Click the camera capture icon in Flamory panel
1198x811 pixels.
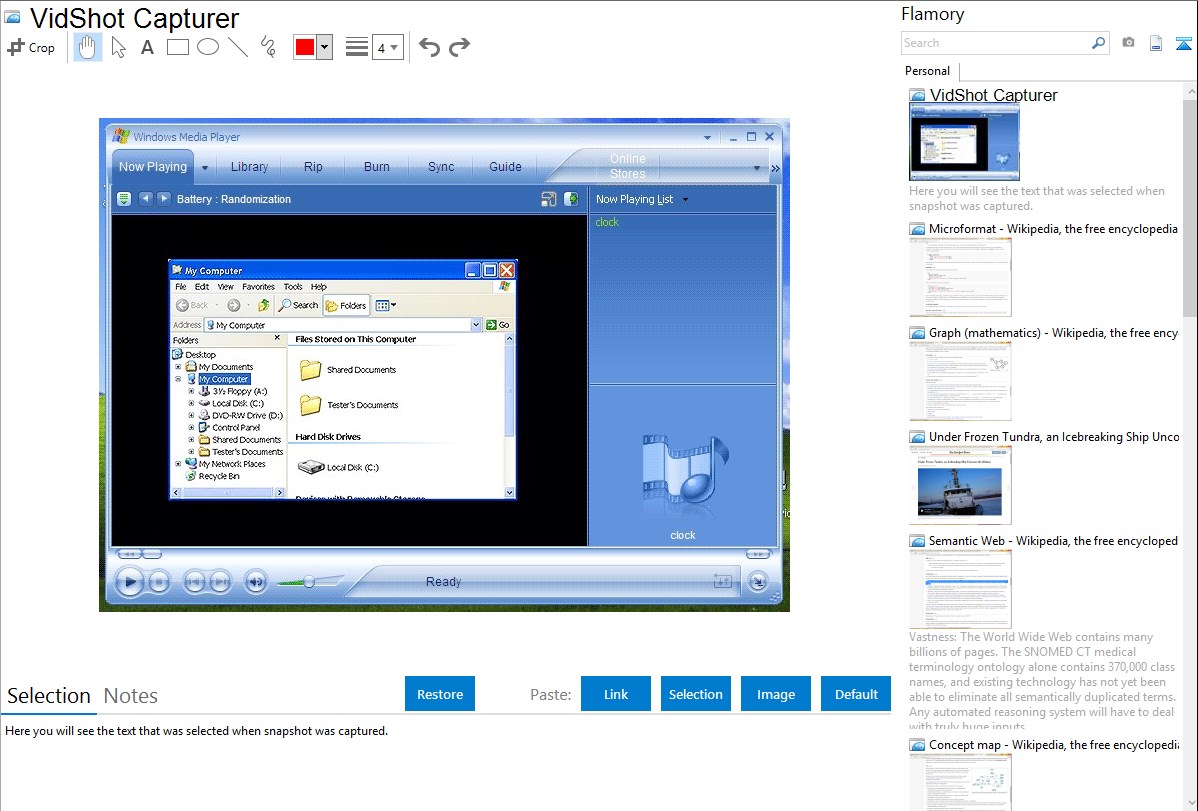pyautogui.click(x=1128, y=43)
